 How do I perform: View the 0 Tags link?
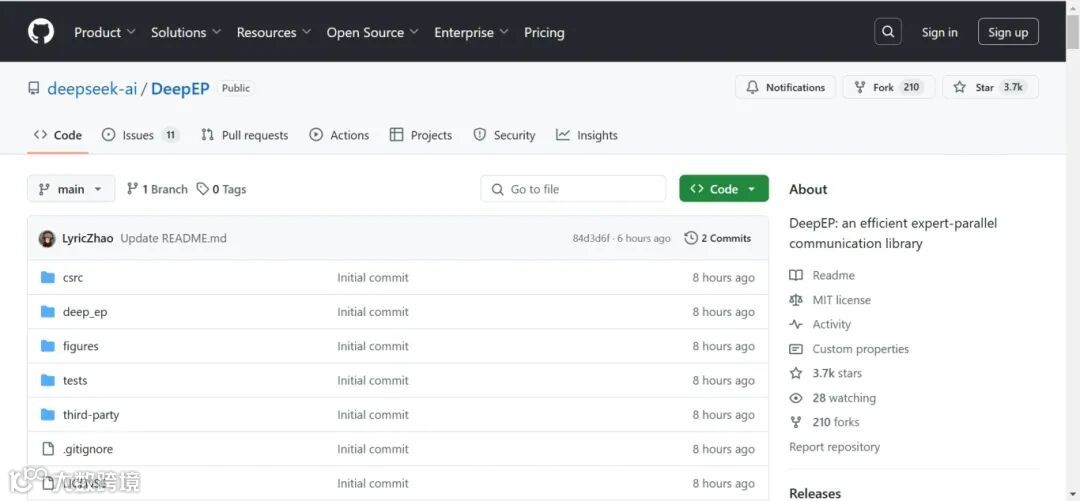tap(221, 189)
